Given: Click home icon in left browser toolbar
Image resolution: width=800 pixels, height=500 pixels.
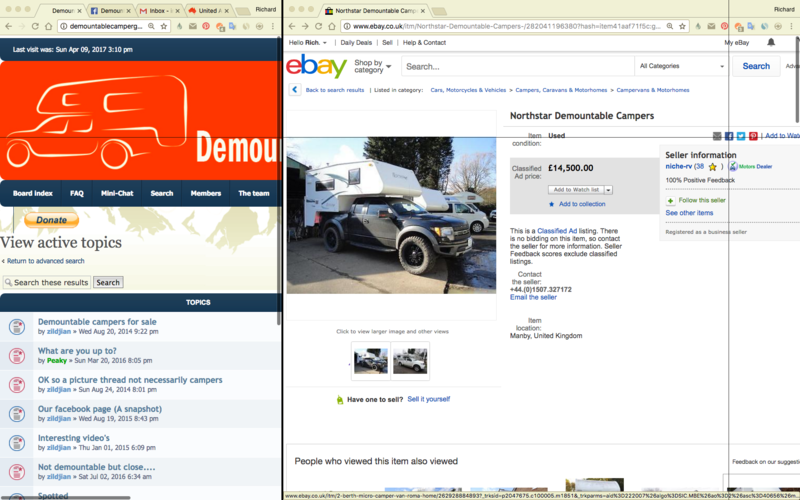Looking at the screenshot, I should pos(48,26).
